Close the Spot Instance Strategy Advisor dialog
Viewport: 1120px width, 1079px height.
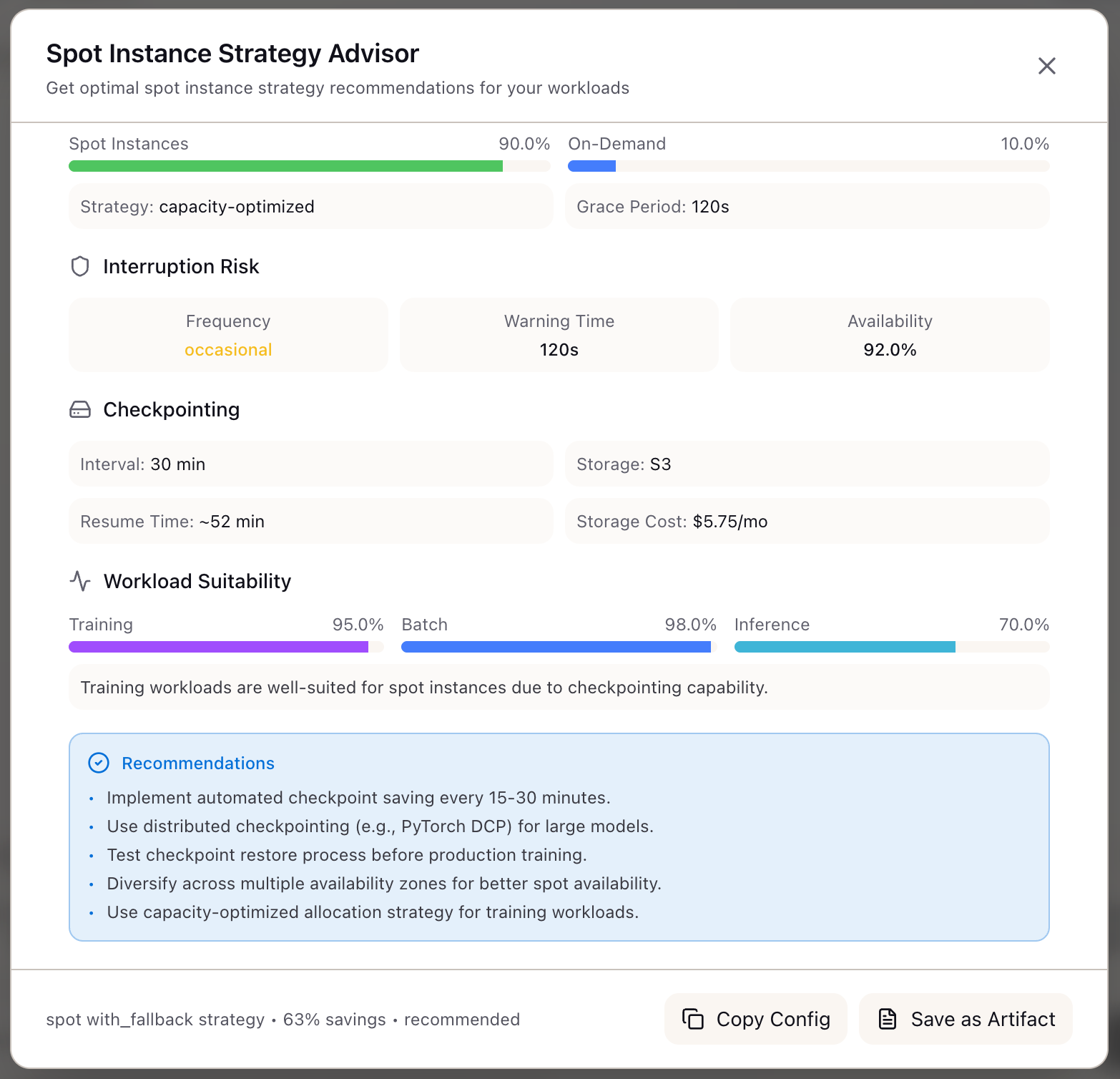click(x=1047, y=65)
